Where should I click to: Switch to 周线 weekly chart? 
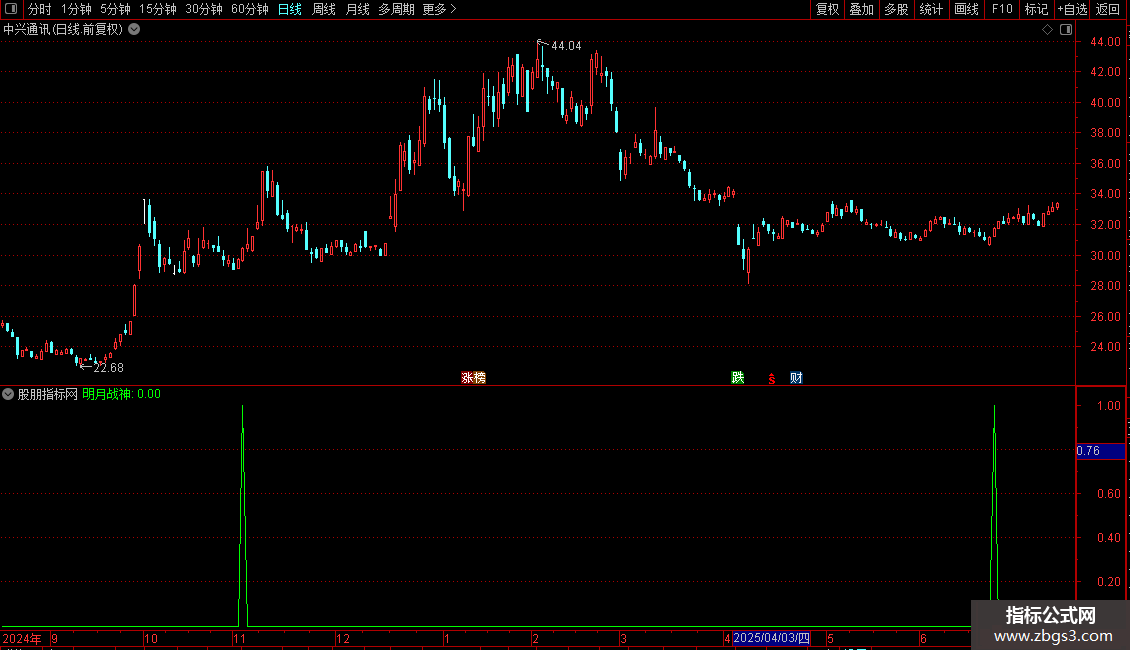324,9
